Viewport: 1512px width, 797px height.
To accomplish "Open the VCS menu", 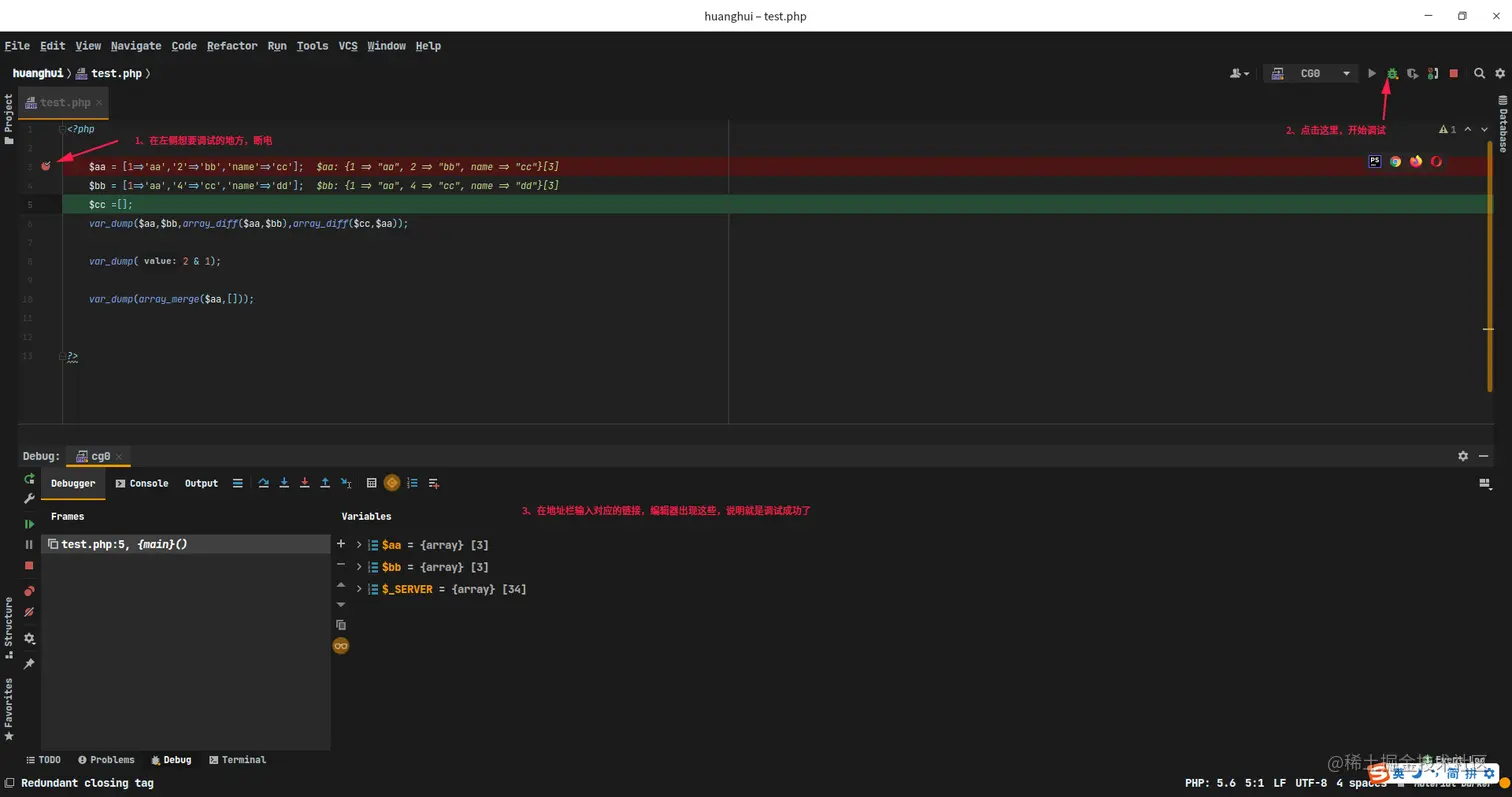I will point(348,46).
